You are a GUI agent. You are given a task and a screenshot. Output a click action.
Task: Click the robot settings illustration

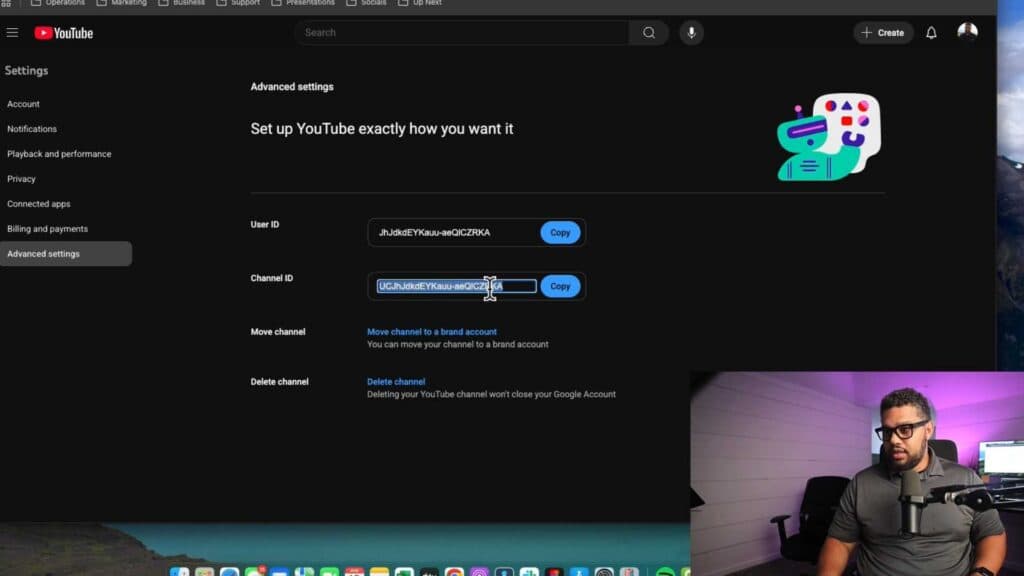click(828, 136)
